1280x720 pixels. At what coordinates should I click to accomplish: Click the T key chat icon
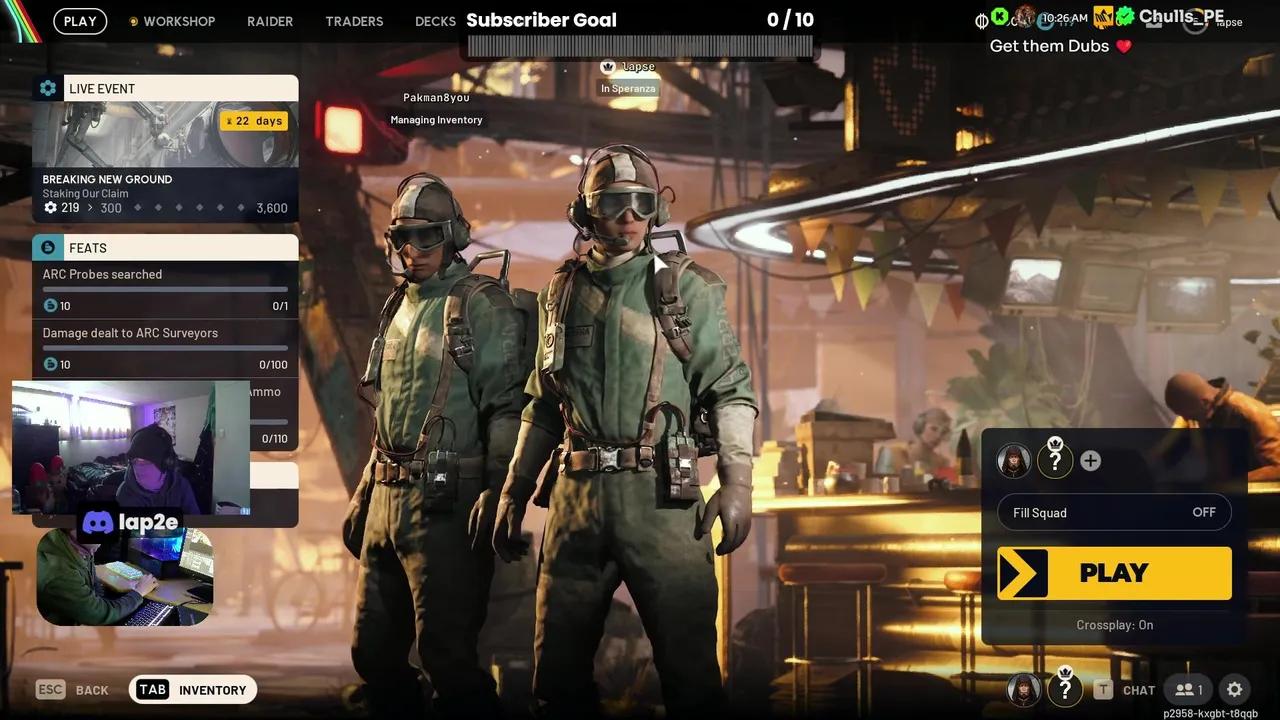tap(1102, 690)
